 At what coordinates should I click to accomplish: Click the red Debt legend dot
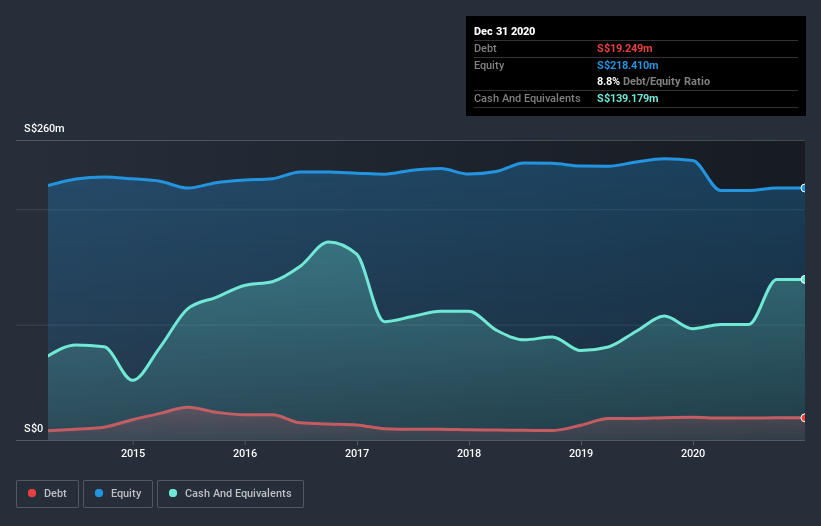coord(32,493)
